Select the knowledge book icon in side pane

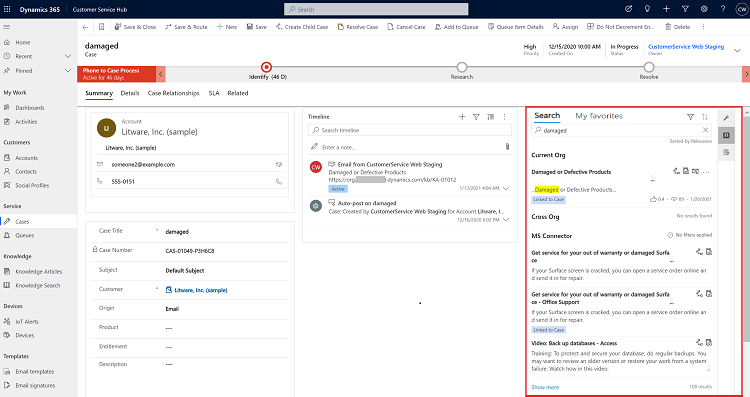tap(726, 135)
